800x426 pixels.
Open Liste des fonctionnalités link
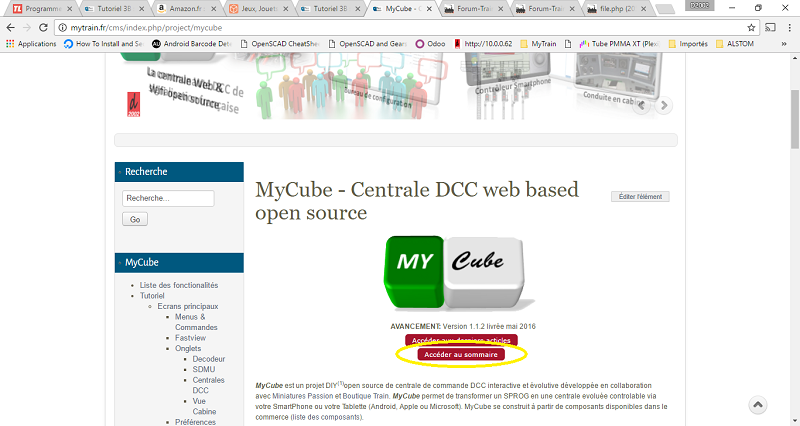pyautogui.click(x=179, y=285)
